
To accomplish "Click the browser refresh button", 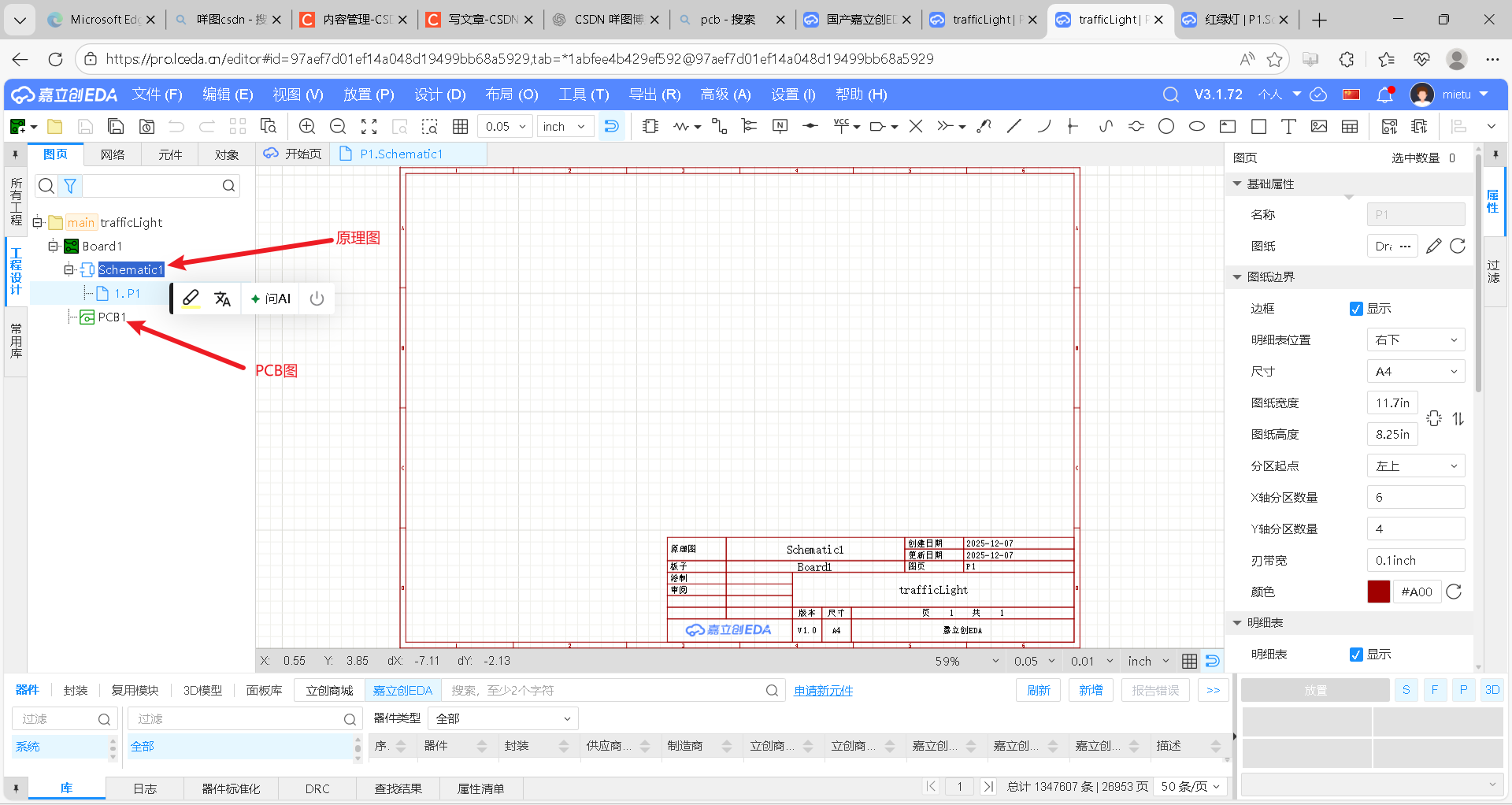I will pyautogui.click(x=55, y=59).
